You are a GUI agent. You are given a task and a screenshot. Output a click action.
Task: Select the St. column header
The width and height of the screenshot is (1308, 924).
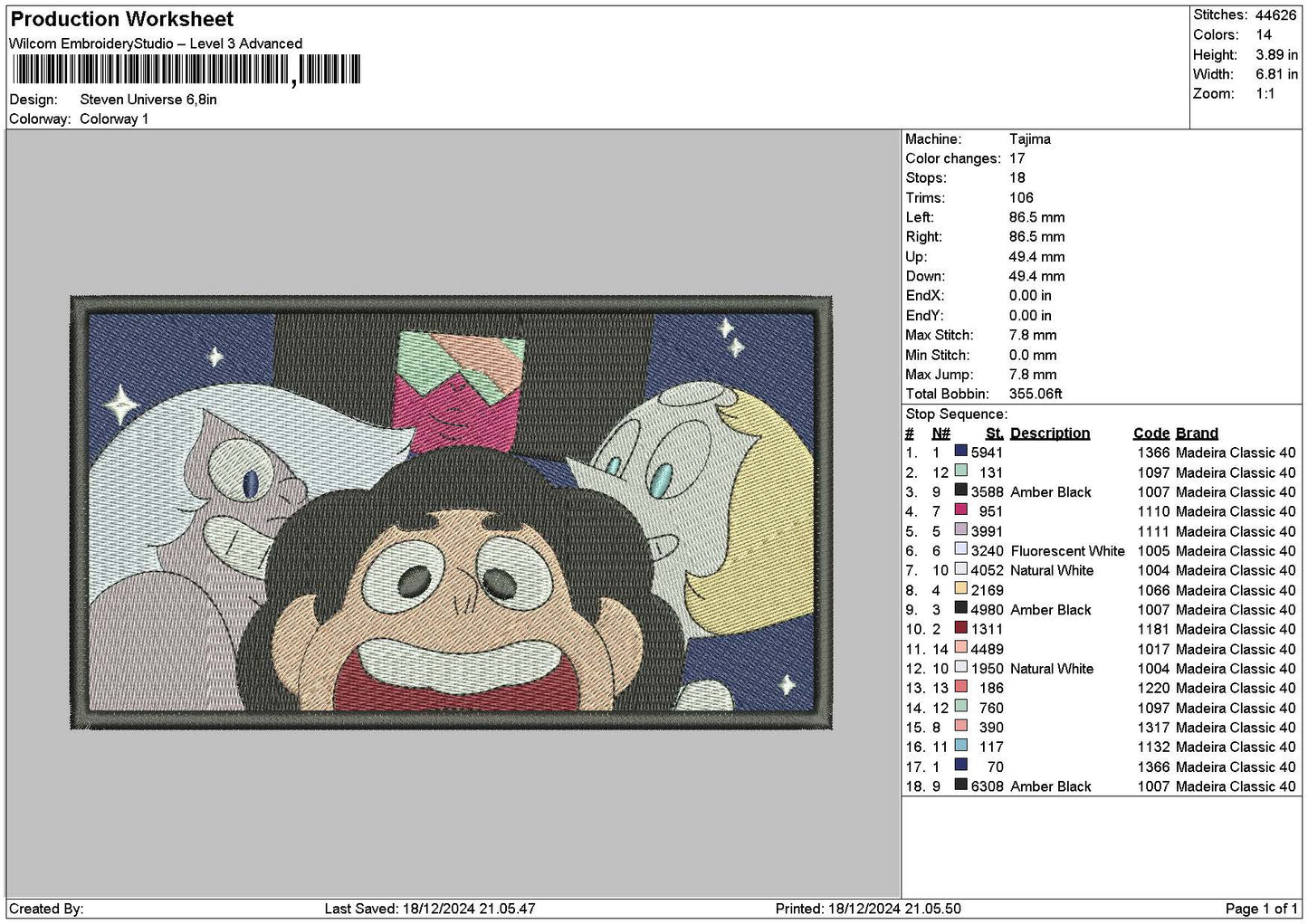(995, 433)
